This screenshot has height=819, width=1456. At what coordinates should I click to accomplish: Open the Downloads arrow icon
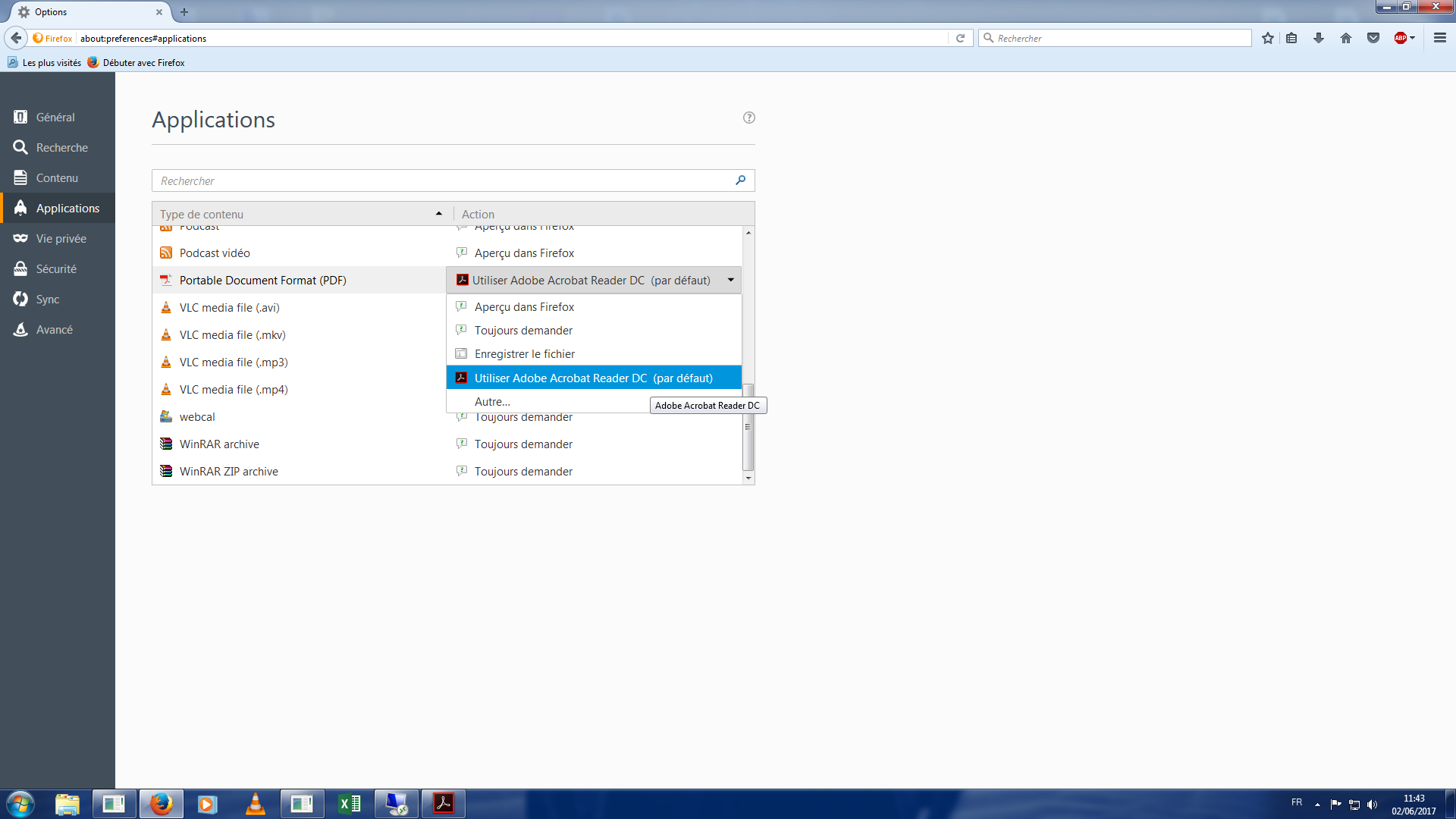pyautogui.click(x=1319, y=38)
